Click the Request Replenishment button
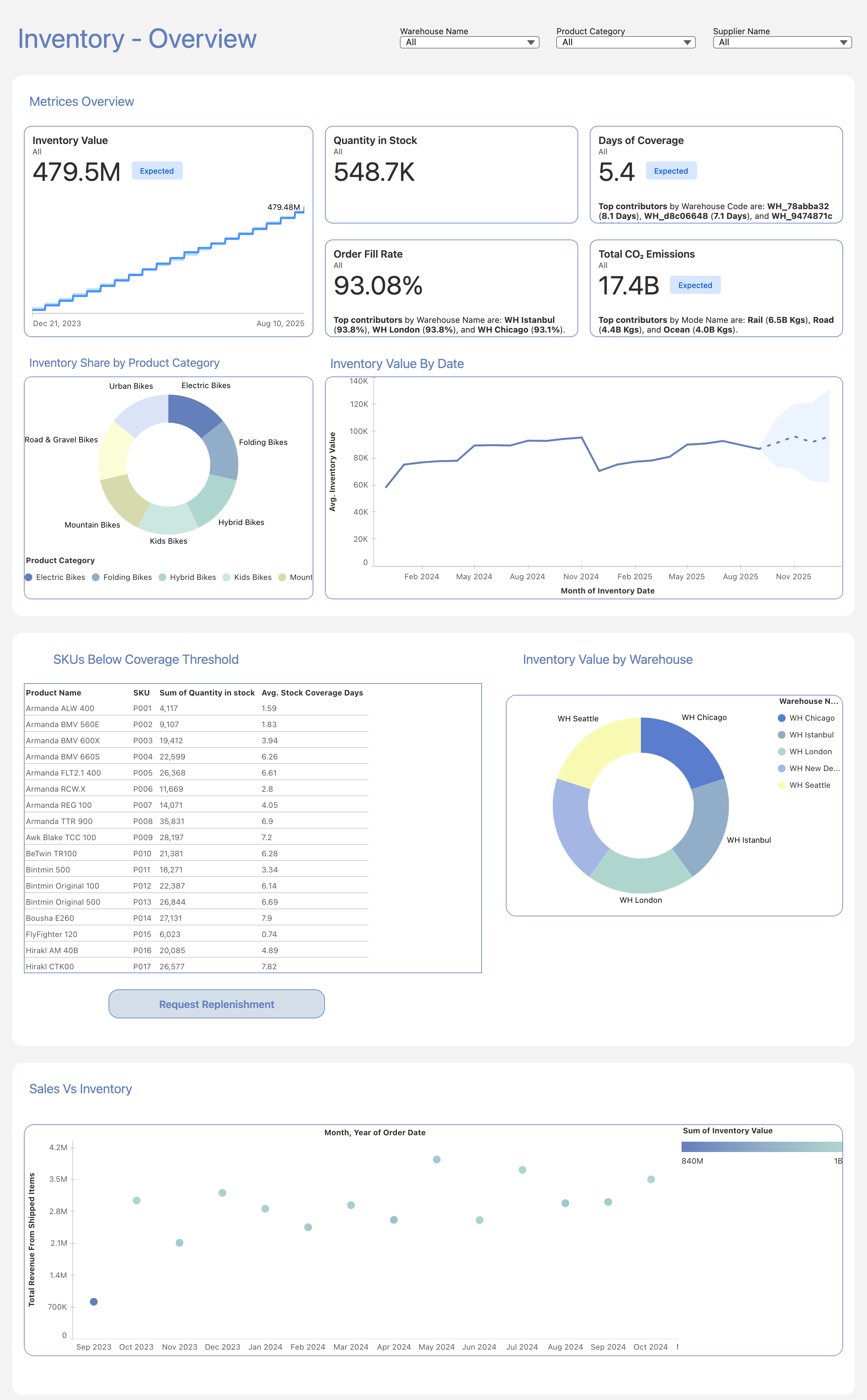 tap(217, 1004)
